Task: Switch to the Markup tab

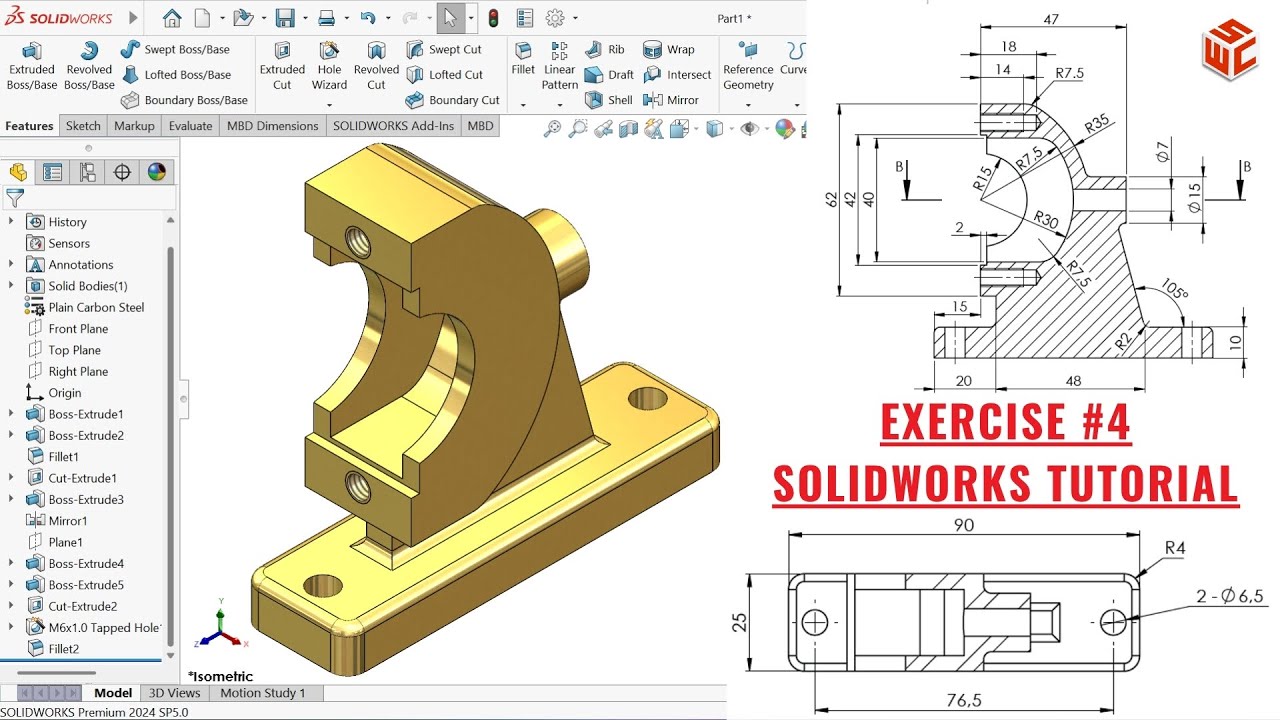Action: (134, 126)
